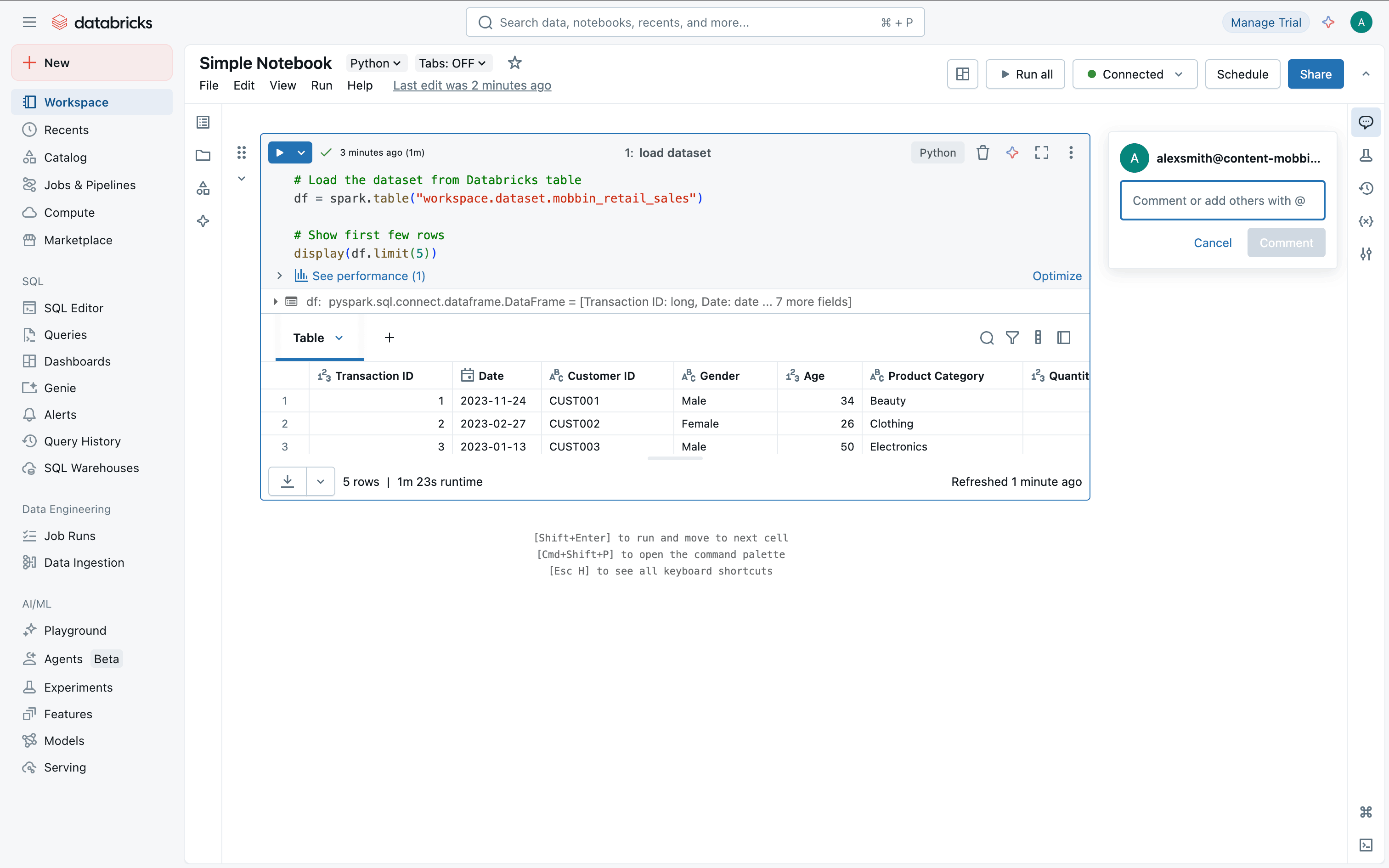The height and width of the screenshot is (868, 1389).
Task: Open the comments panel icon in right sidebar
Action: (x=1366, y=122)
